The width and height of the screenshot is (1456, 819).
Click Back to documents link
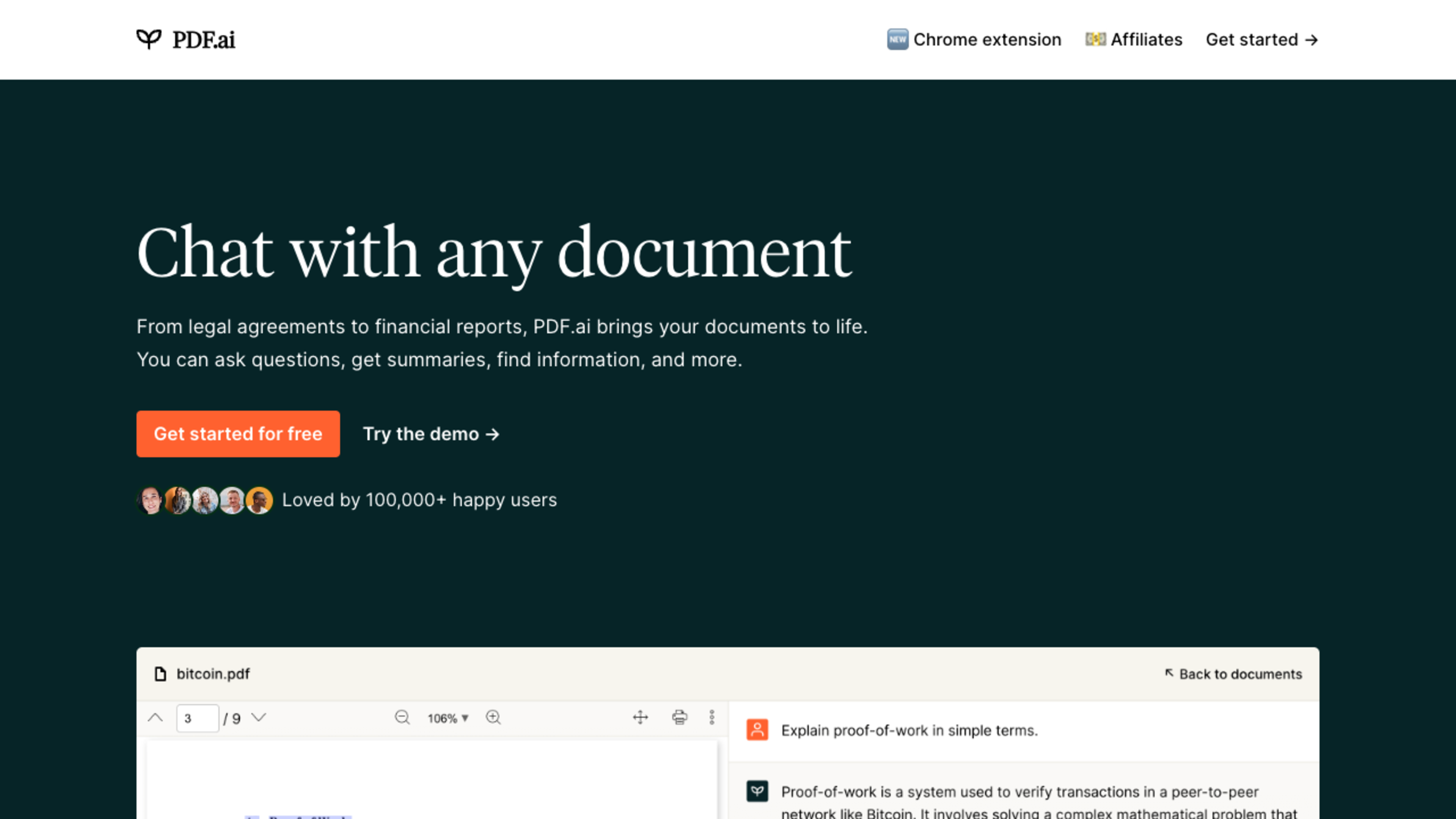tap(1233, 674)
